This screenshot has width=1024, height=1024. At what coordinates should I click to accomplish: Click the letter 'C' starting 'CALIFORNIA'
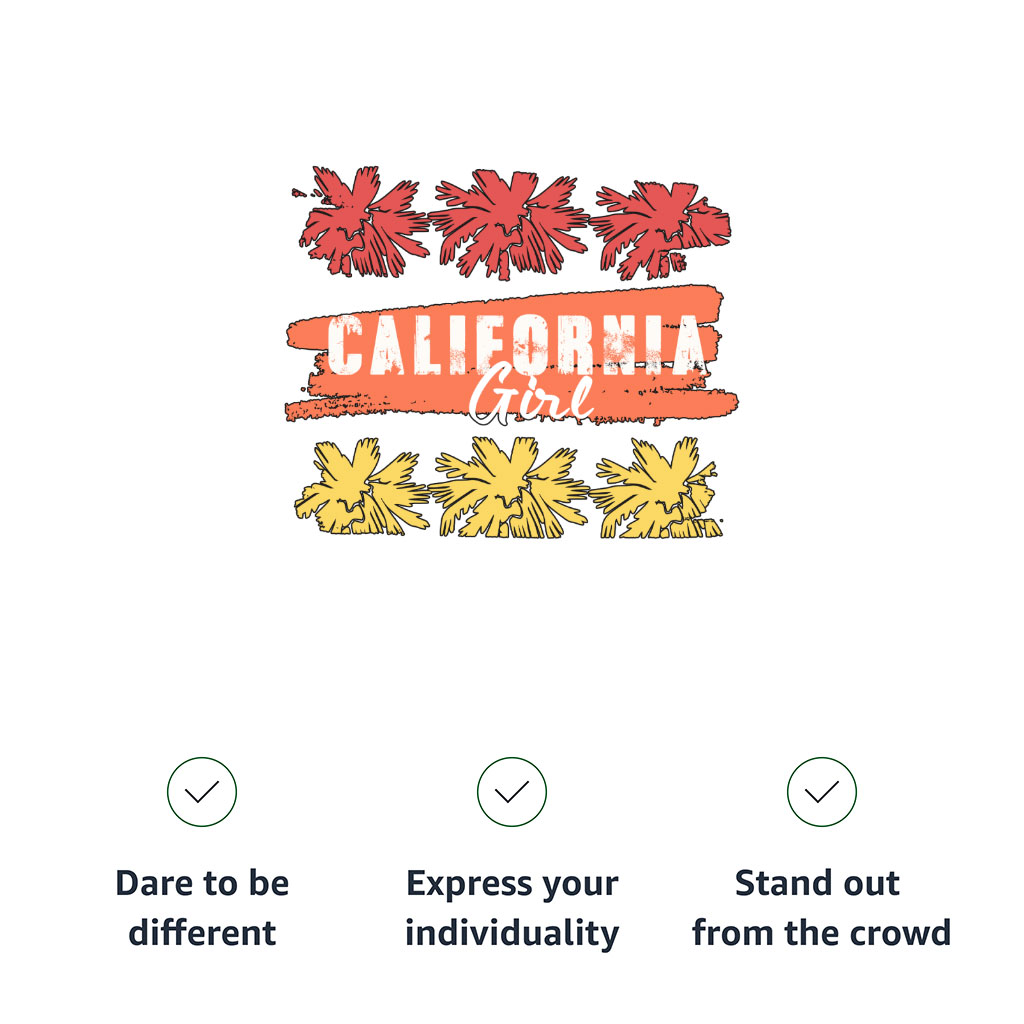[x=345, y=345]
